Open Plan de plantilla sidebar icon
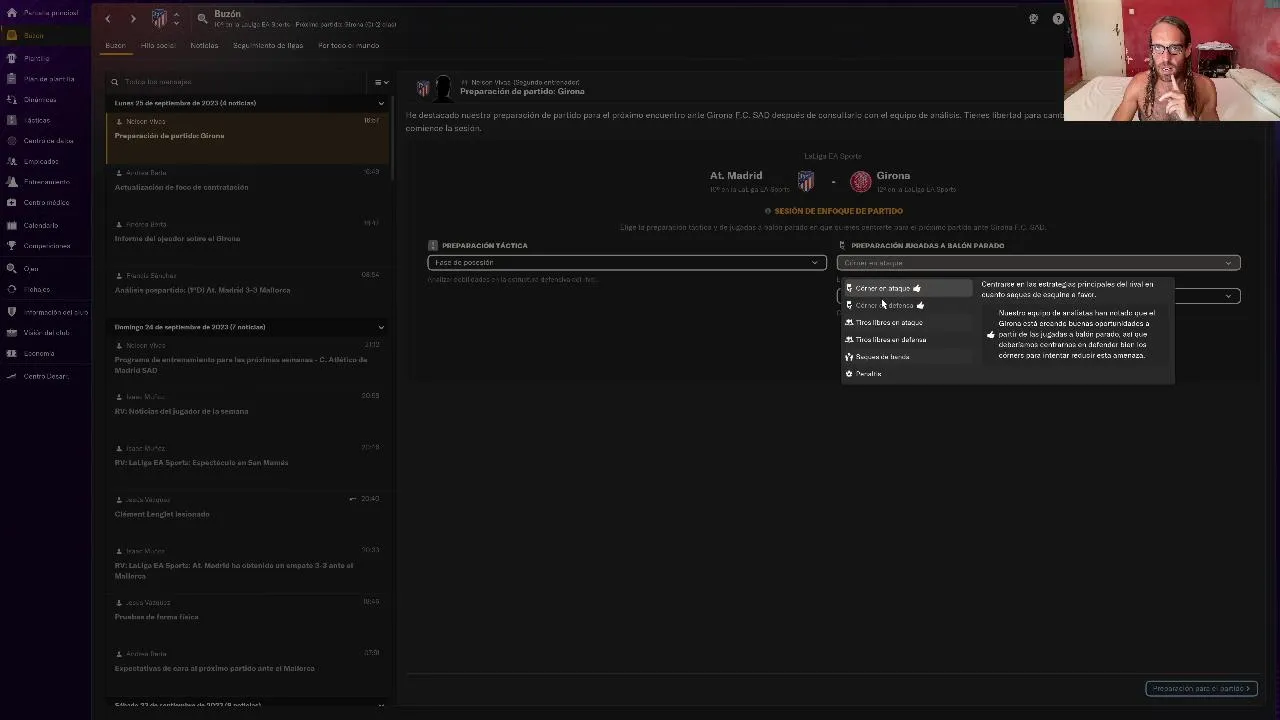The image size is (1280, 720). coord(11,79)
